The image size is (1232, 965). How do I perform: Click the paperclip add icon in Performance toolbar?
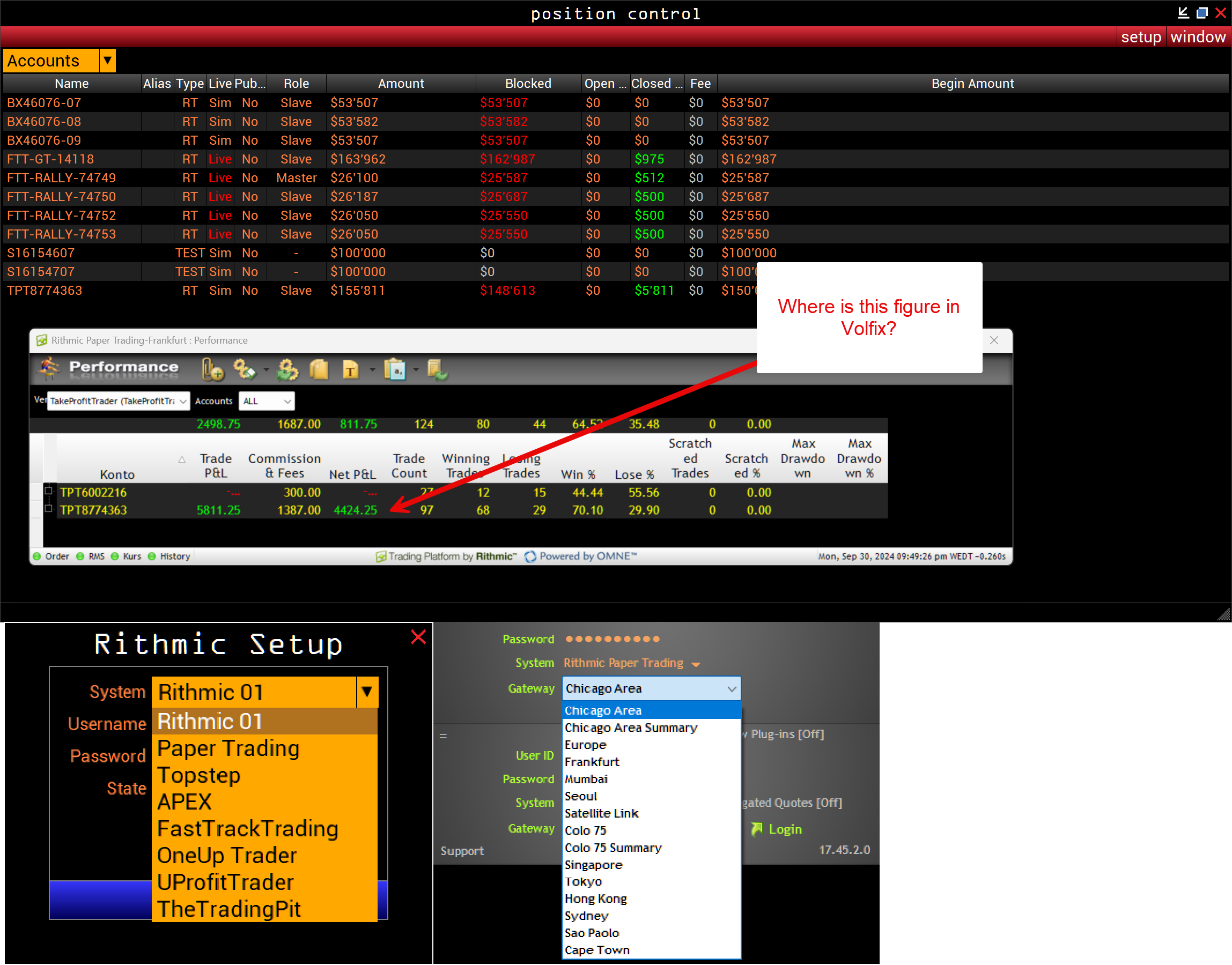click(212, 370)
